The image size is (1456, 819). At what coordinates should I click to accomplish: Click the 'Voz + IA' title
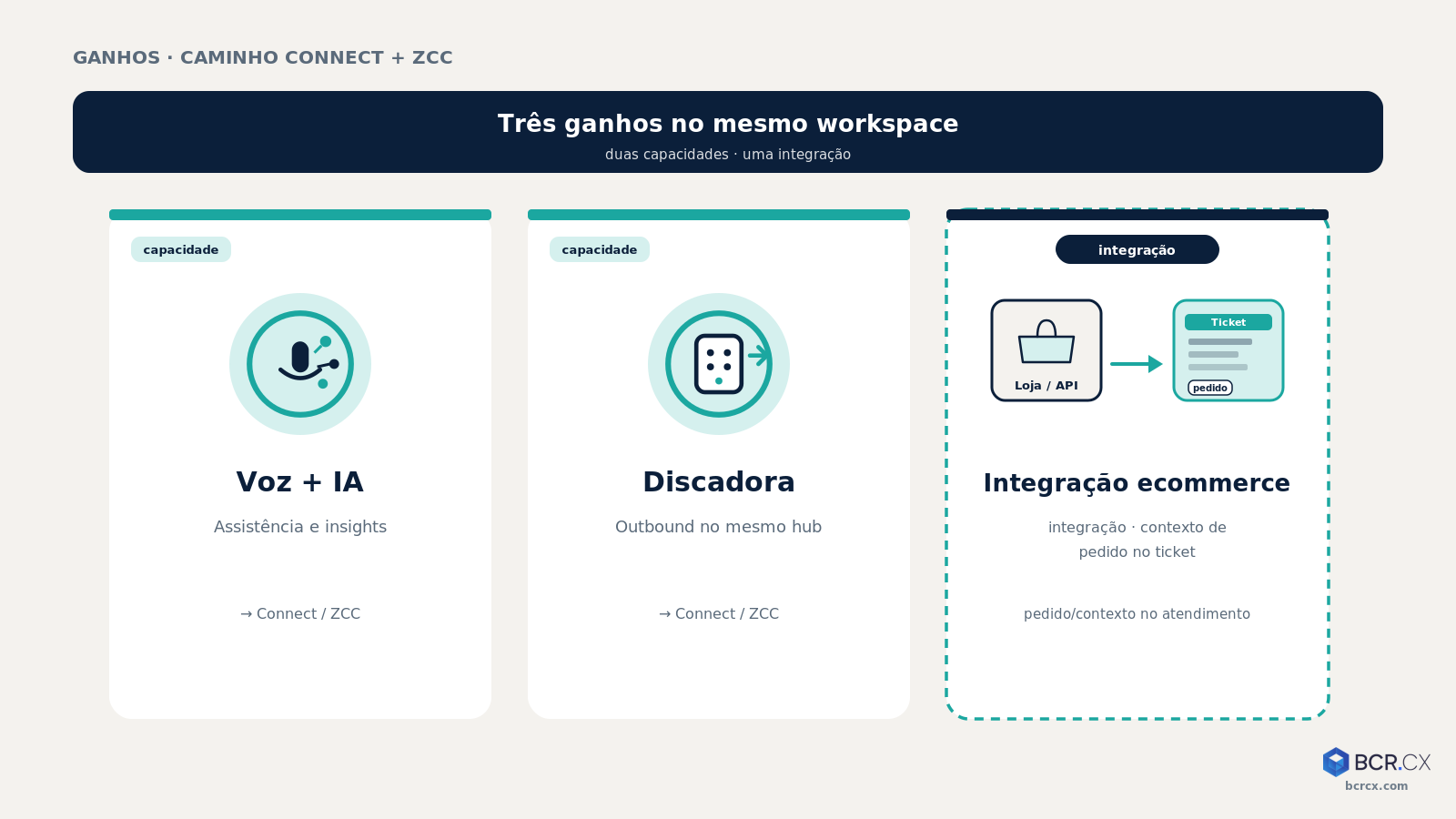coord(300,481)
